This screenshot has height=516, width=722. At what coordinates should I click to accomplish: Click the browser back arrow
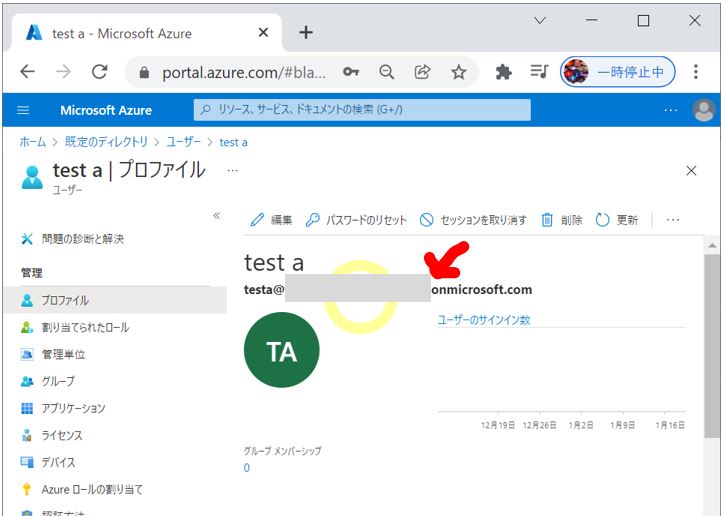click(28, 71)
